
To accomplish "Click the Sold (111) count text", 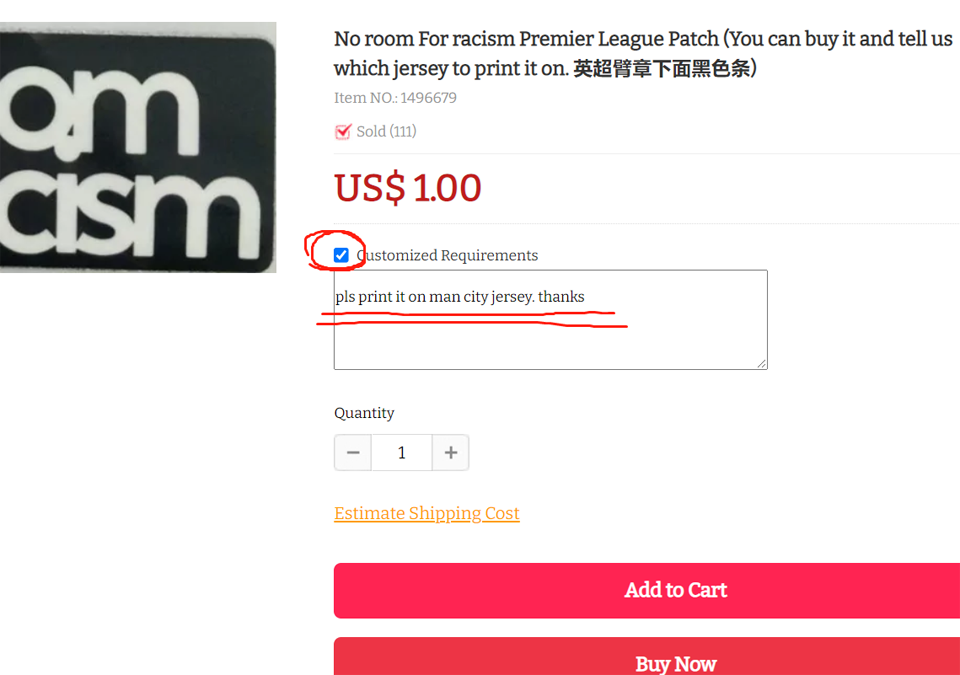I will click(x=386, y=132).
